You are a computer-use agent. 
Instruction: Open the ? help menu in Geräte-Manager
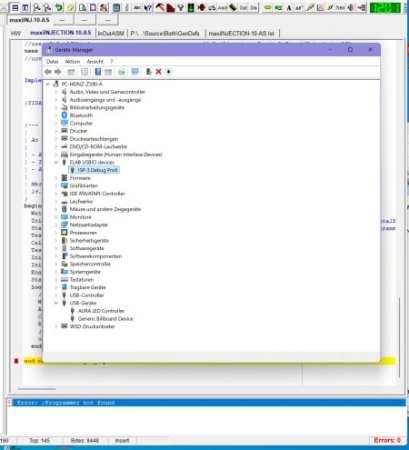click(112, 62)
